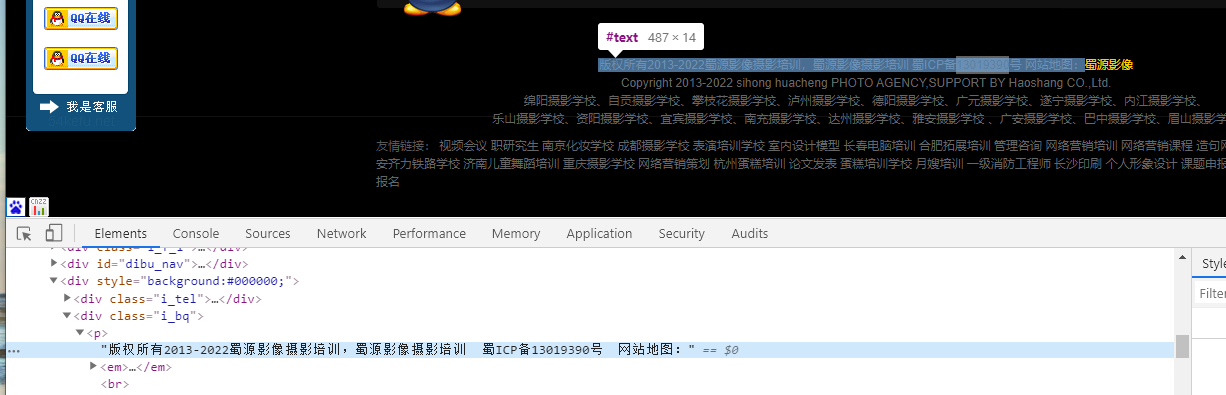Click the 长春电脑培训 link
Viewport: 1226px width, 395px height.
pos(879,146)
